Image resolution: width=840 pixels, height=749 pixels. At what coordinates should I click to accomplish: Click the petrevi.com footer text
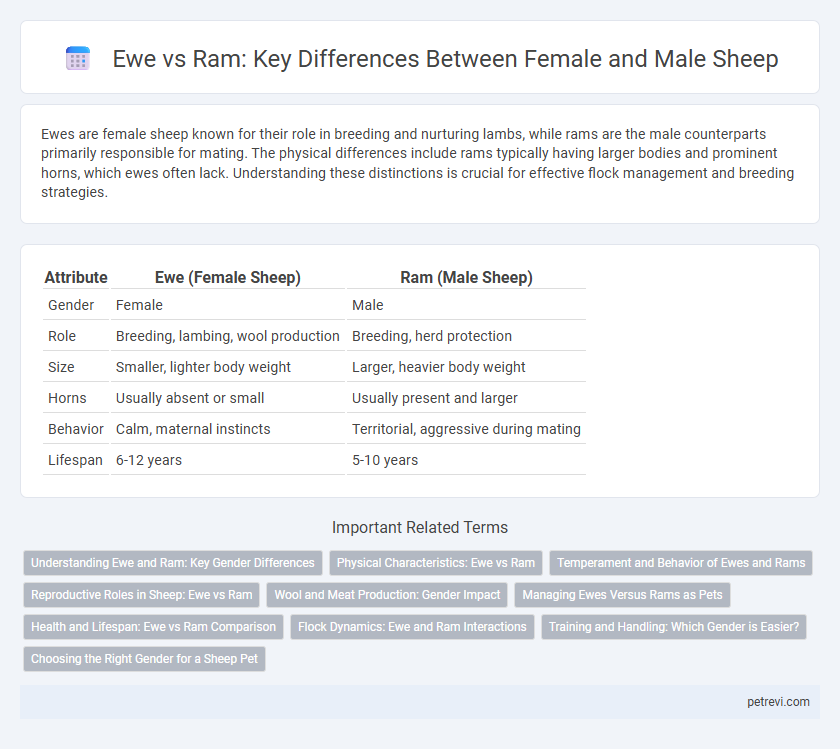[x=778, y=702]
